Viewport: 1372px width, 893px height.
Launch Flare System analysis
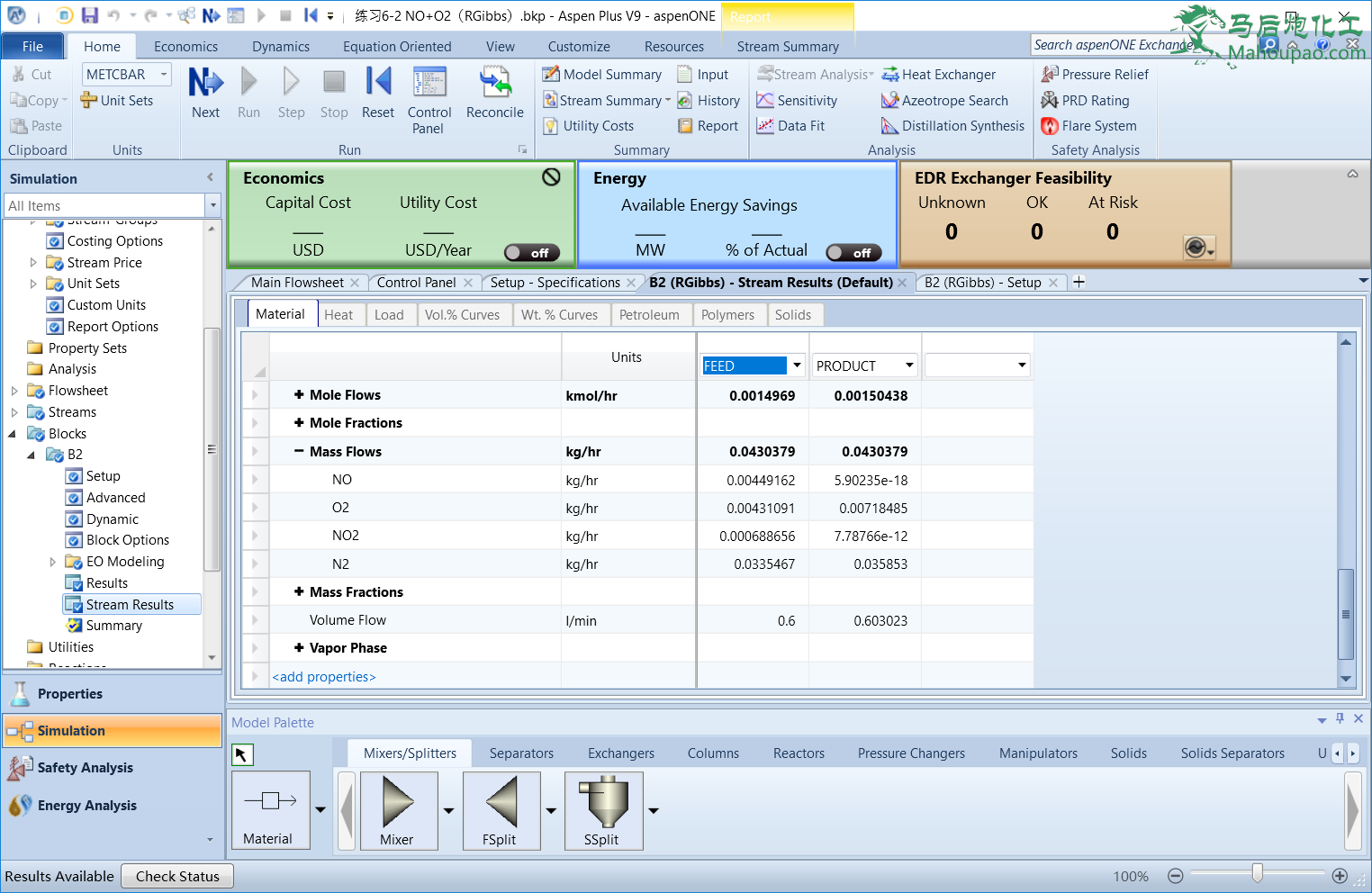[x=1088, y=126]
